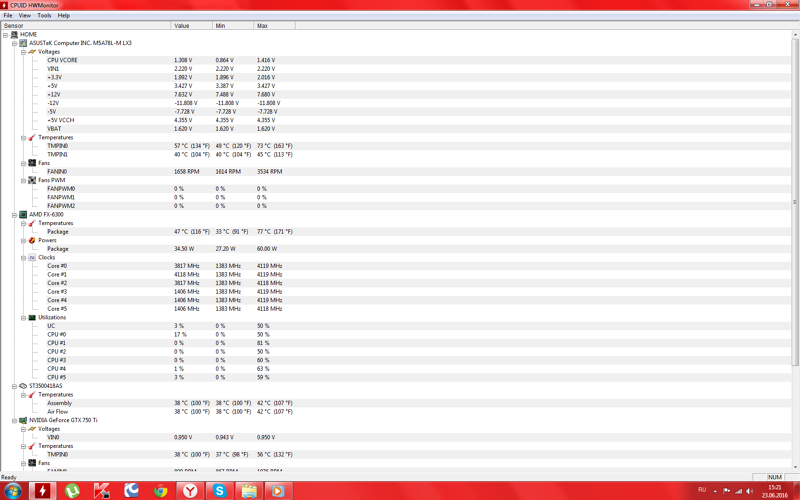Click the AMD FX-6300 processor icon
This screenshot has width=800, height=500.
tap(23, 215)
